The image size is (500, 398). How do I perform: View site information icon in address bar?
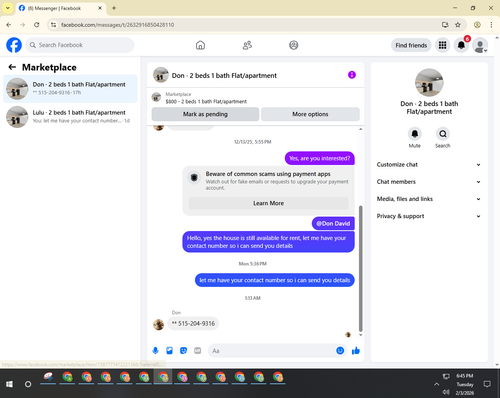(x=53, y=25)
